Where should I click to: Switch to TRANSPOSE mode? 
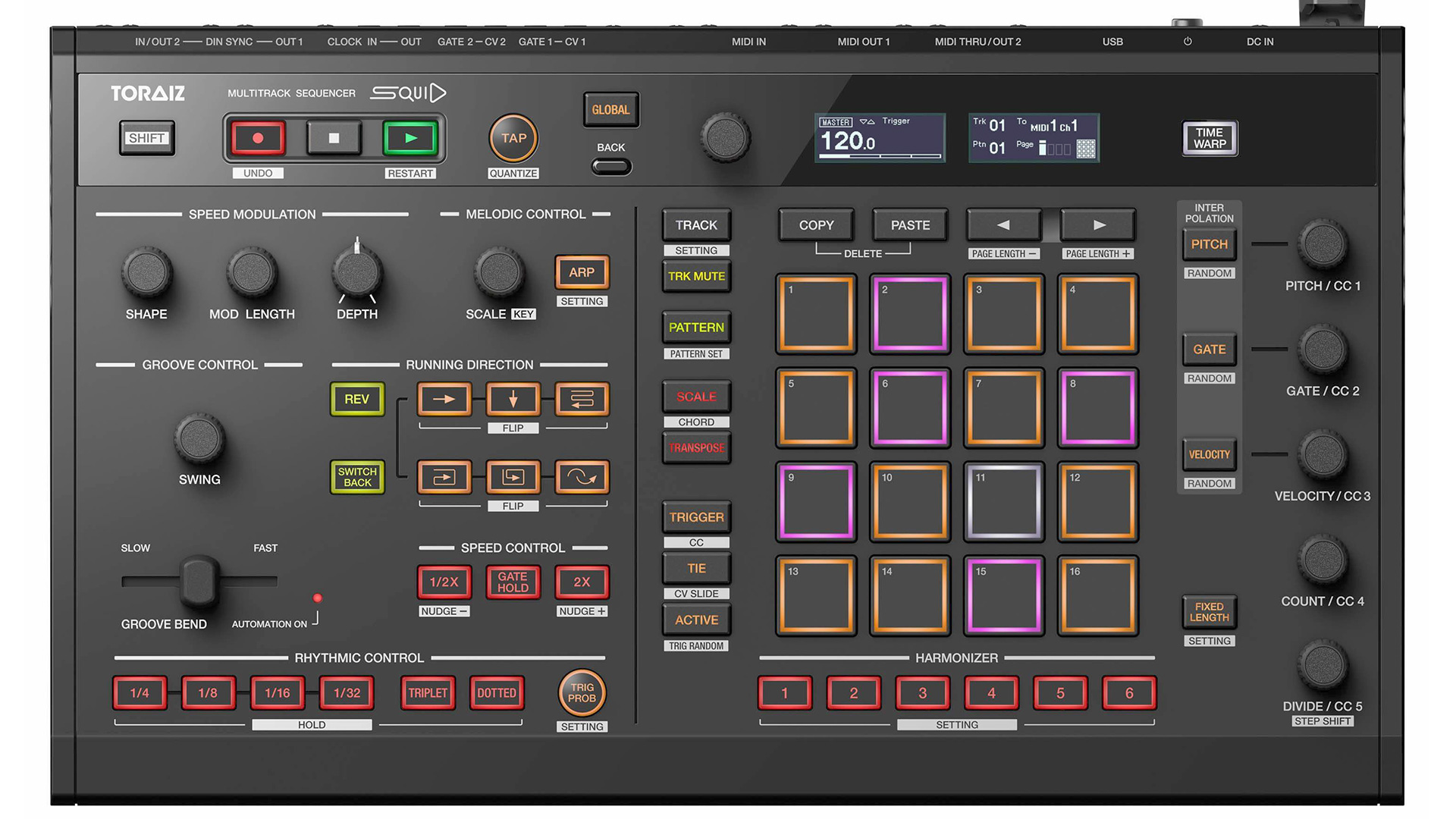click(x=696, y=448)
